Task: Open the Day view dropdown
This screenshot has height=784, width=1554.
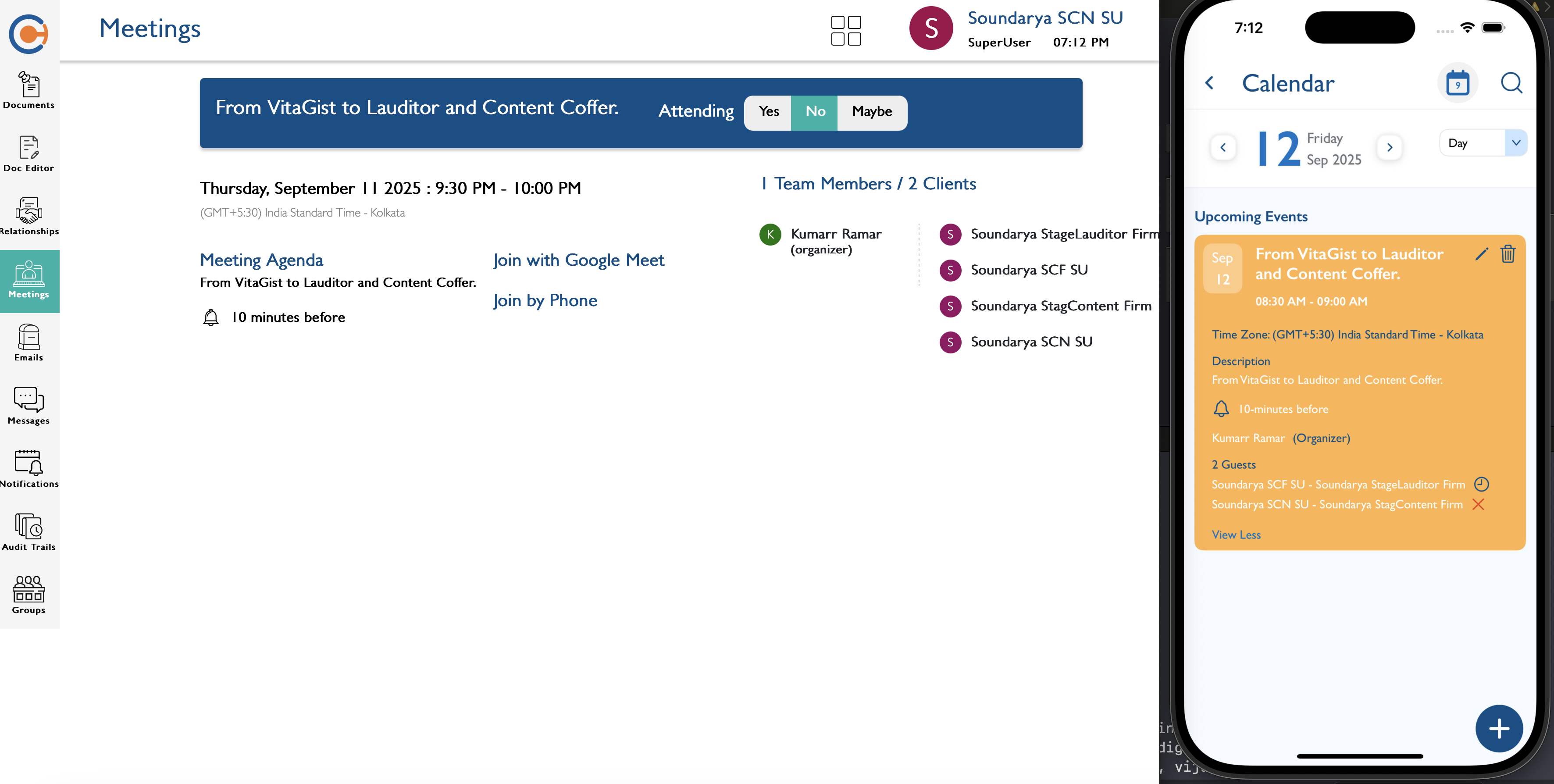Action: (x=1483, y=143)
